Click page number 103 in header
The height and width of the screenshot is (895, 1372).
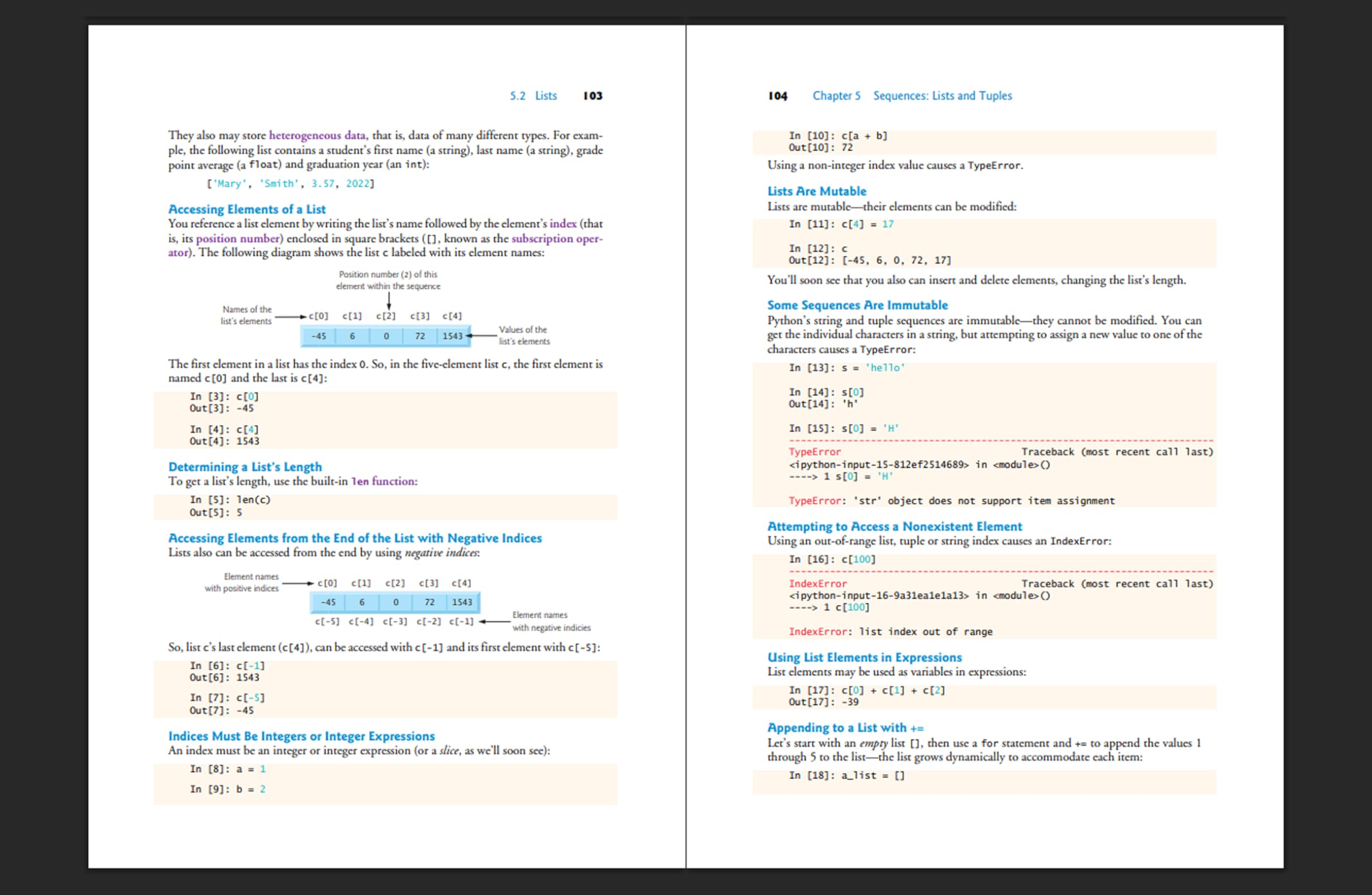[x=593, y=96]
